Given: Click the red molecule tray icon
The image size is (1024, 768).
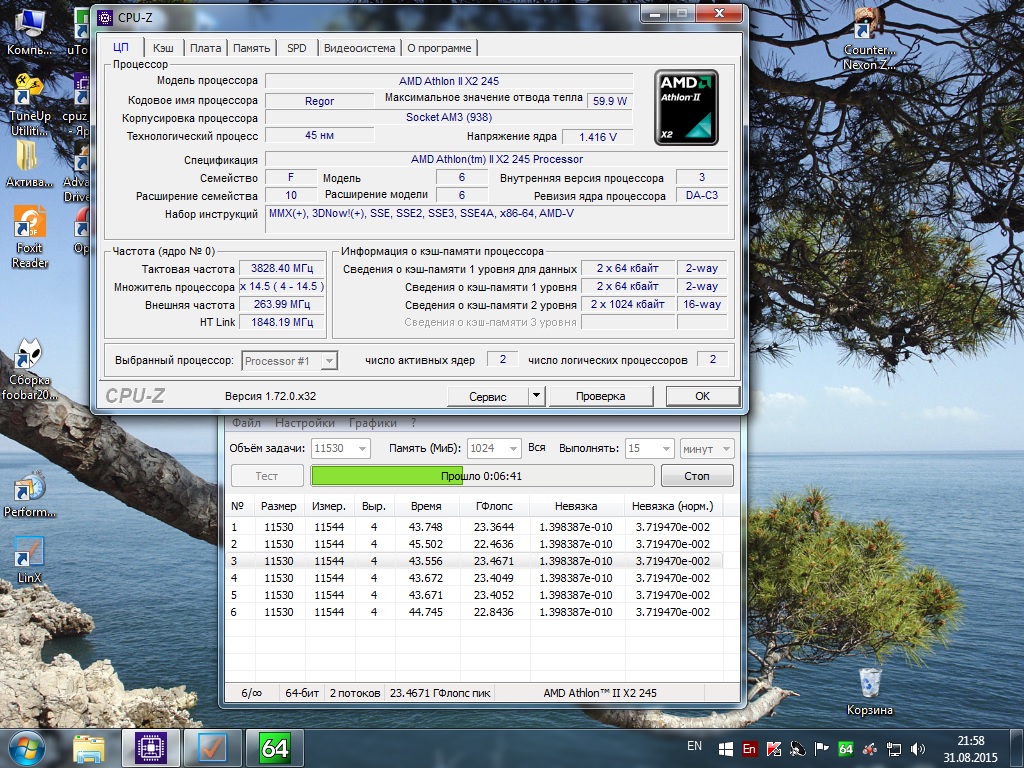Looking at the screenshot, I should (869, 749).
